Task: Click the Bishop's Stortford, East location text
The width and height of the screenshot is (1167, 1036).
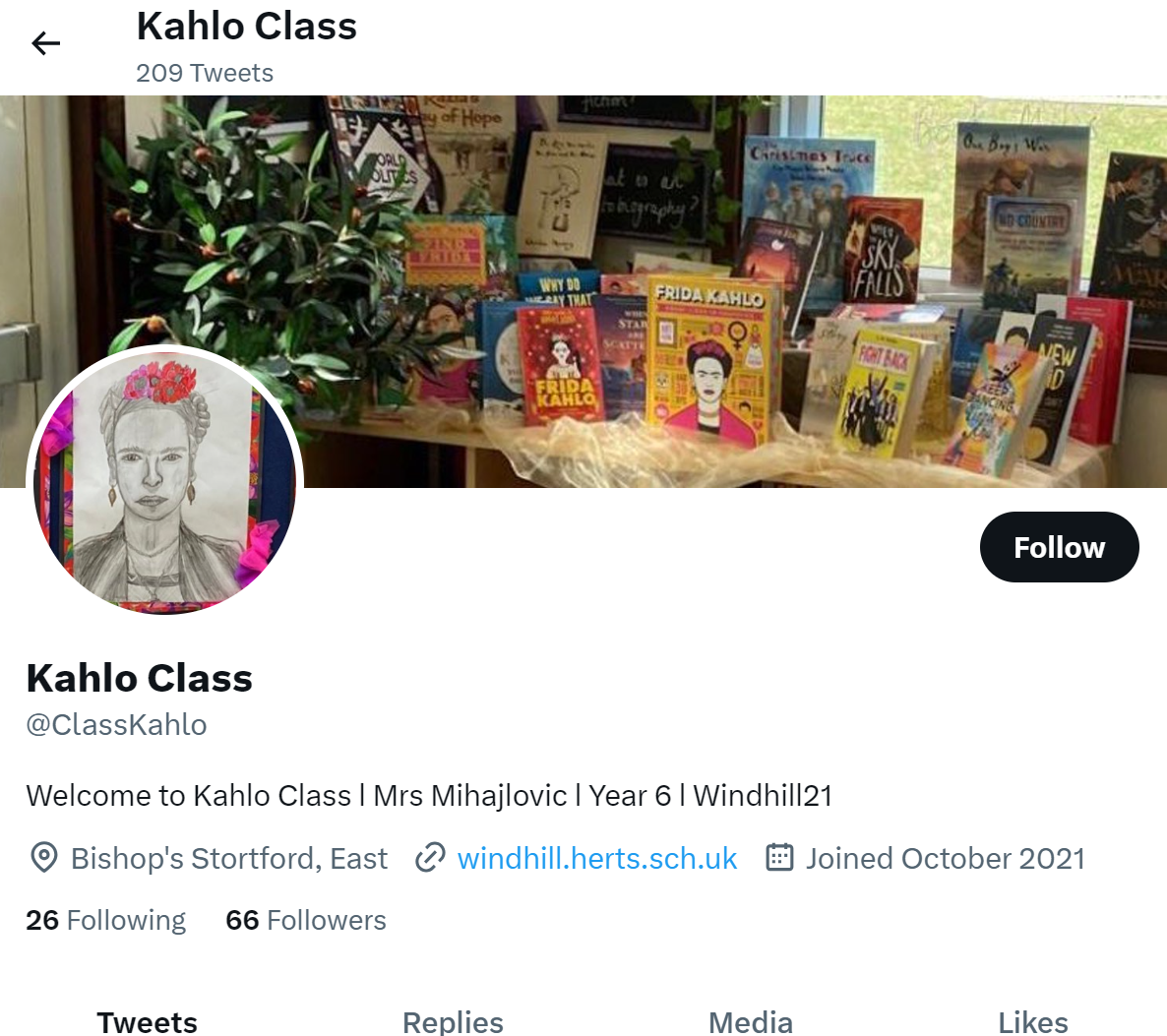Action: pos(229,858)
